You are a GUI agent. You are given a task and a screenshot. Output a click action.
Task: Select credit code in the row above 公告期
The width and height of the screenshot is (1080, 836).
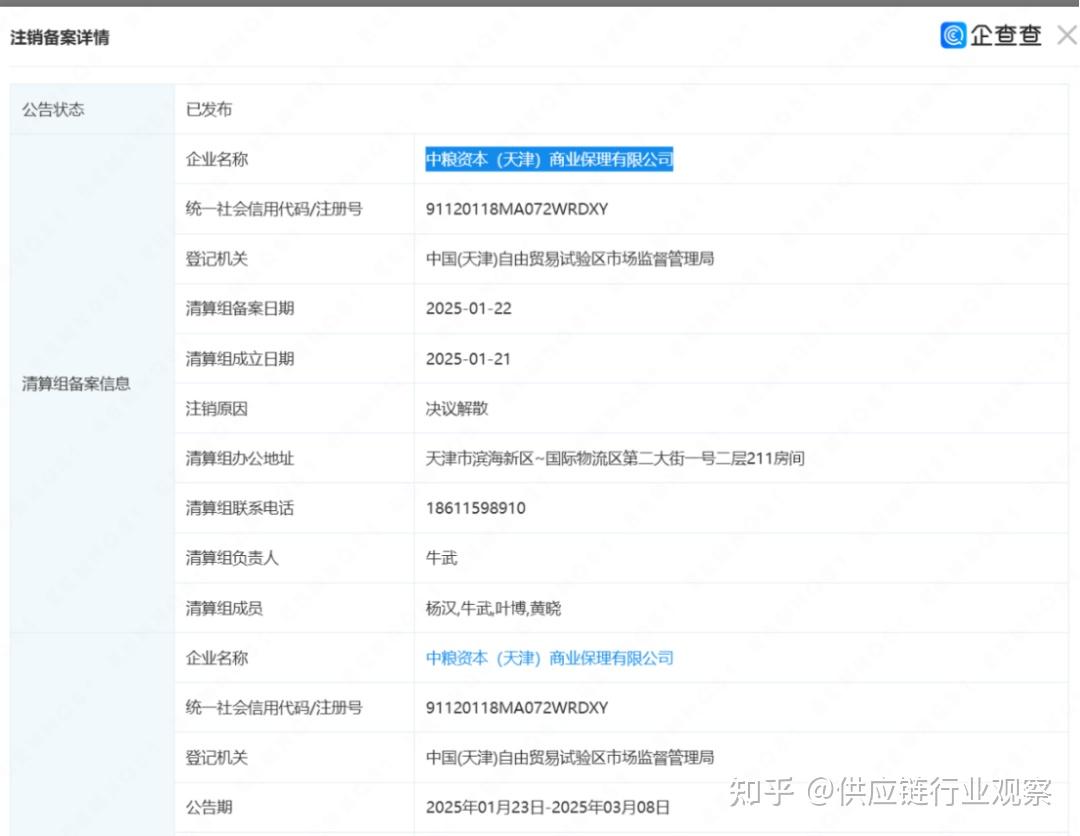pyautogui.click(x=517, y=708)
